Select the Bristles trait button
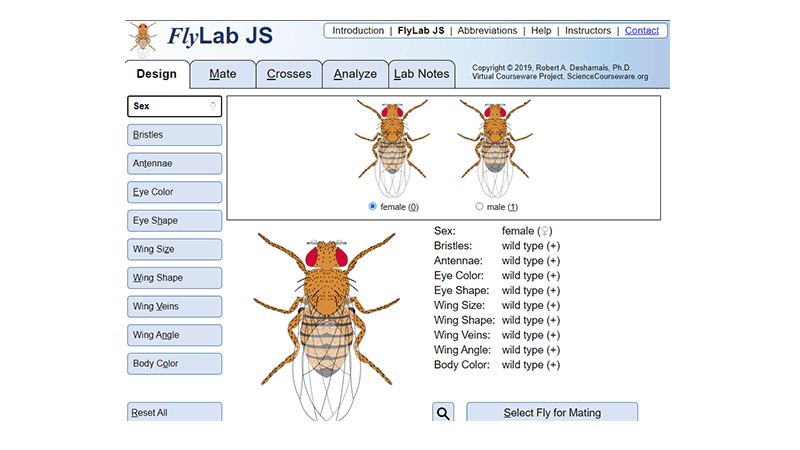The height and width of the screenshot is (450, 800). pos(175,135)
